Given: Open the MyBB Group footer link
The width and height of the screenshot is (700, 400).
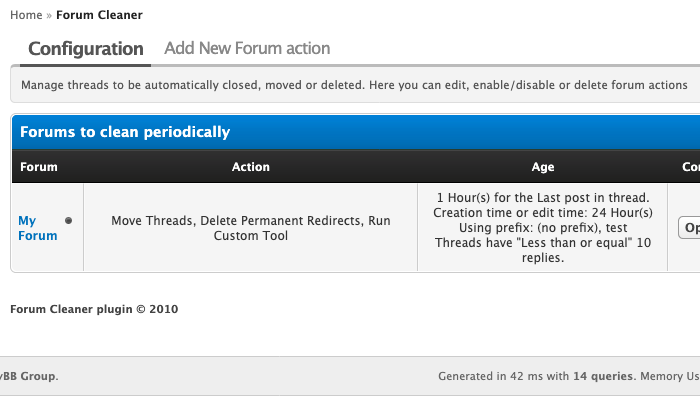Looking at the screenshot, I should click(x=28, y=376).
